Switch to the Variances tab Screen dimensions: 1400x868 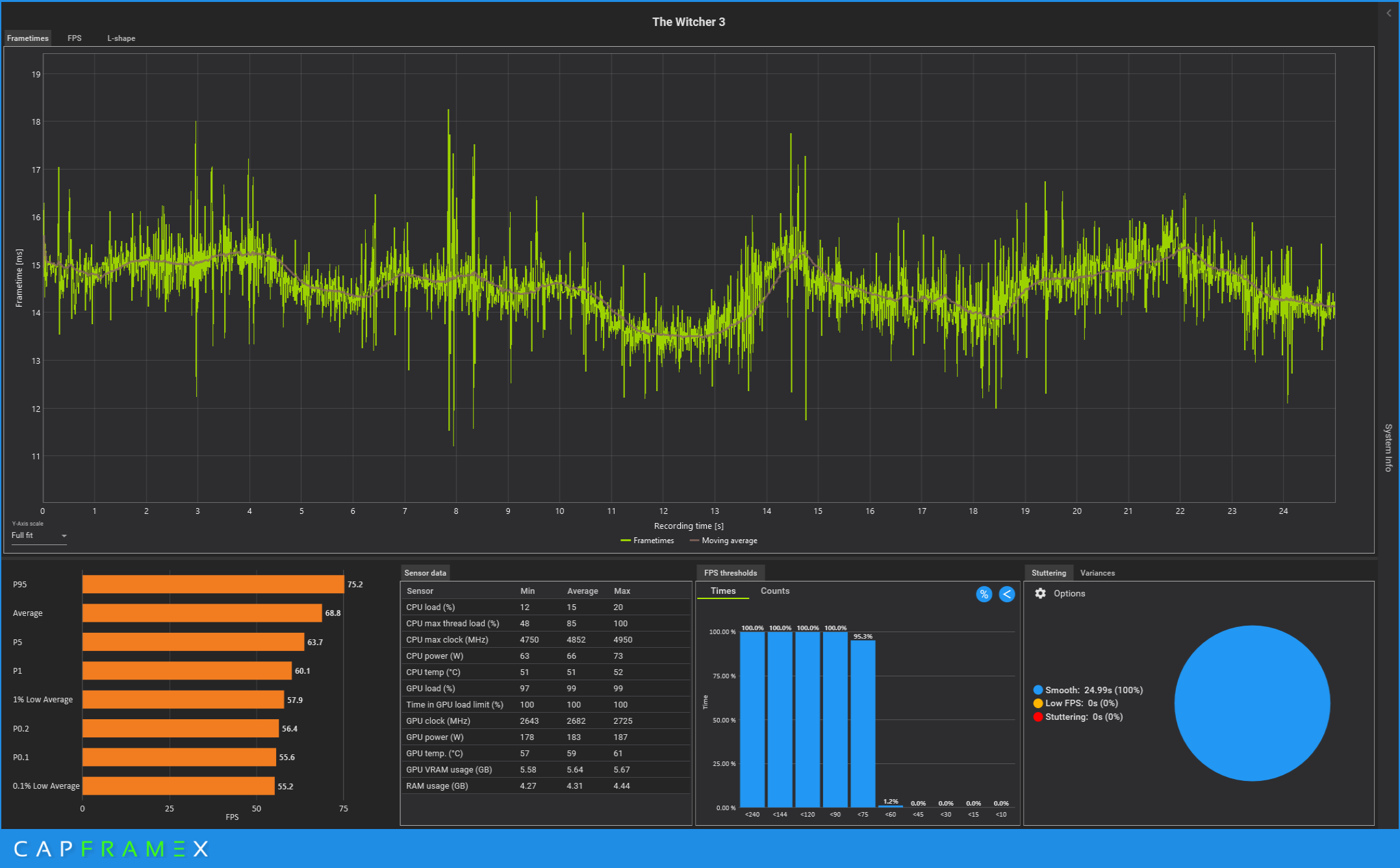[1097, 572]
